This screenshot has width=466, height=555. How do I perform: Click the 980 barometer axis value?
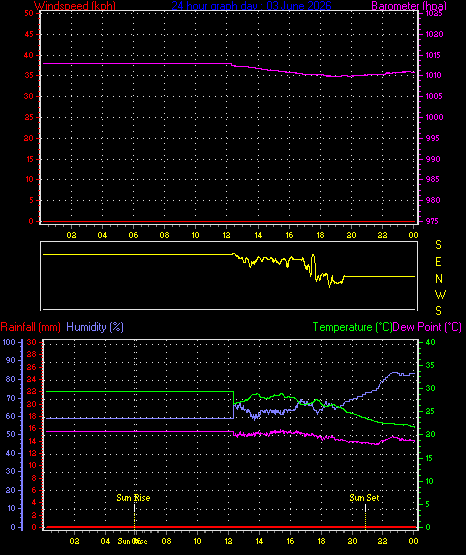pyautogui.click(x=433, y=200)
